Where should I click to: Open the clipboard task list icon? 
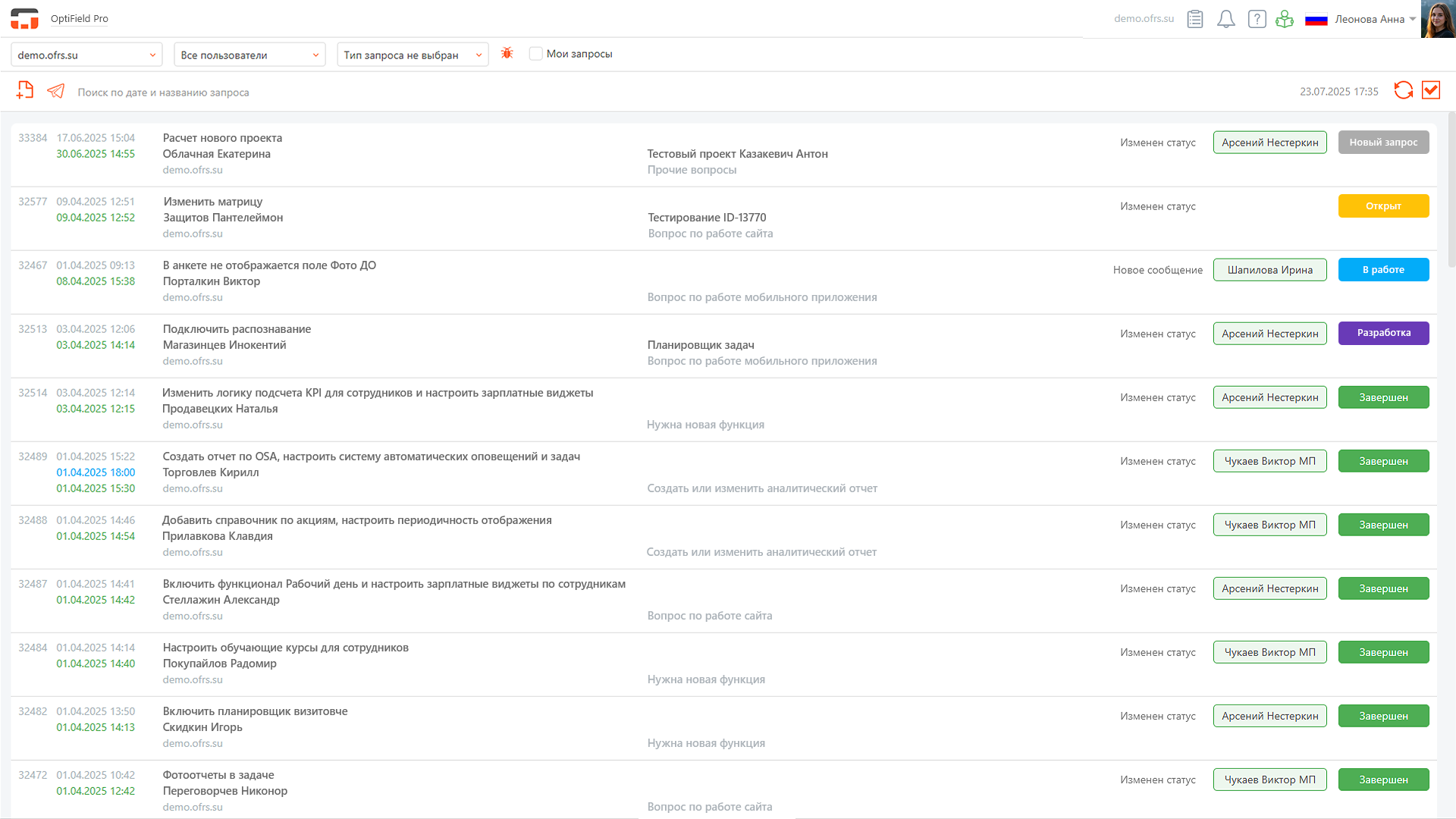coord(1195,19)
